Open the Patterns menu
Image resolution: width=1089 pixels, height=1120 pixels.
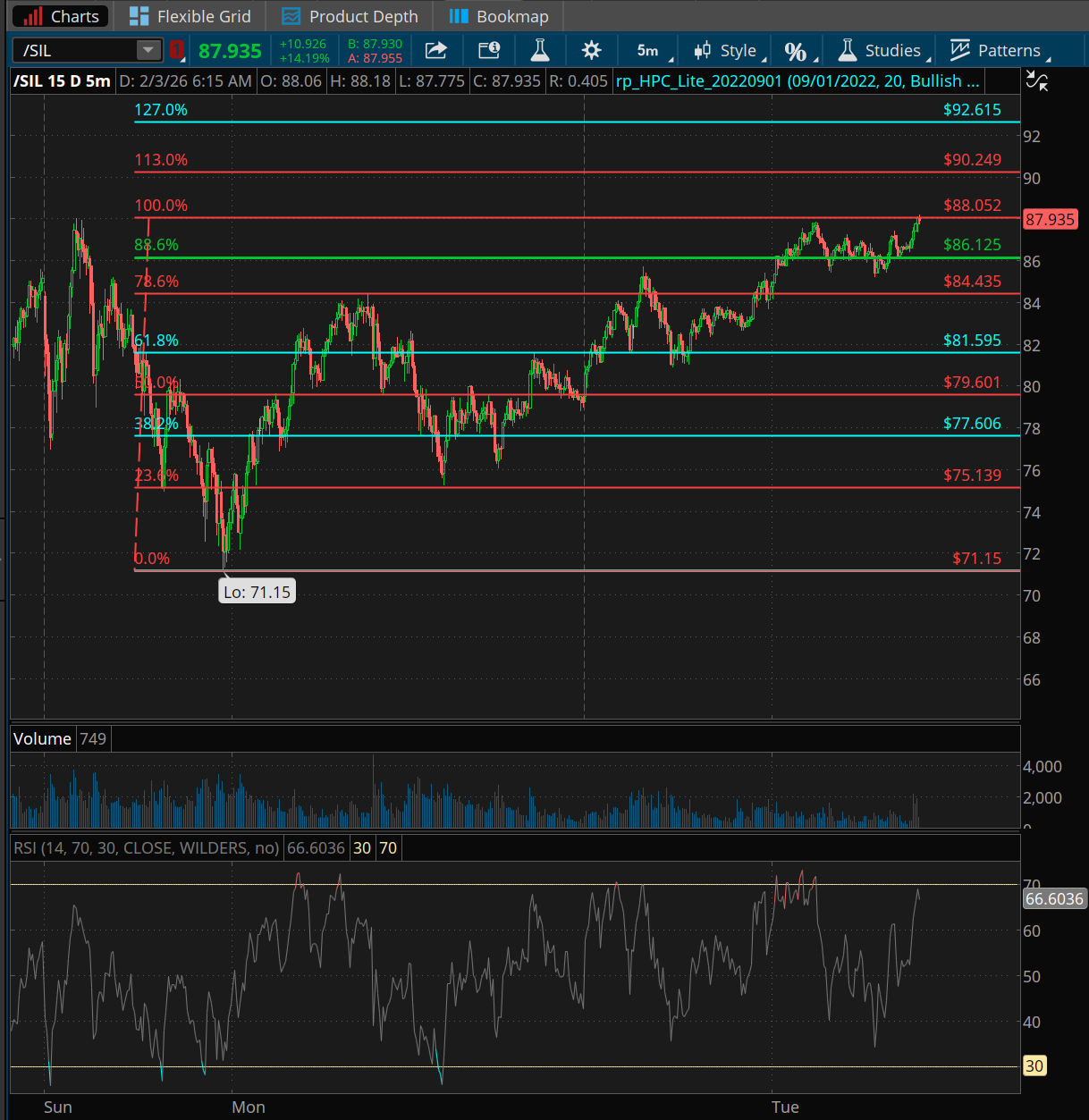click(998, 51)
